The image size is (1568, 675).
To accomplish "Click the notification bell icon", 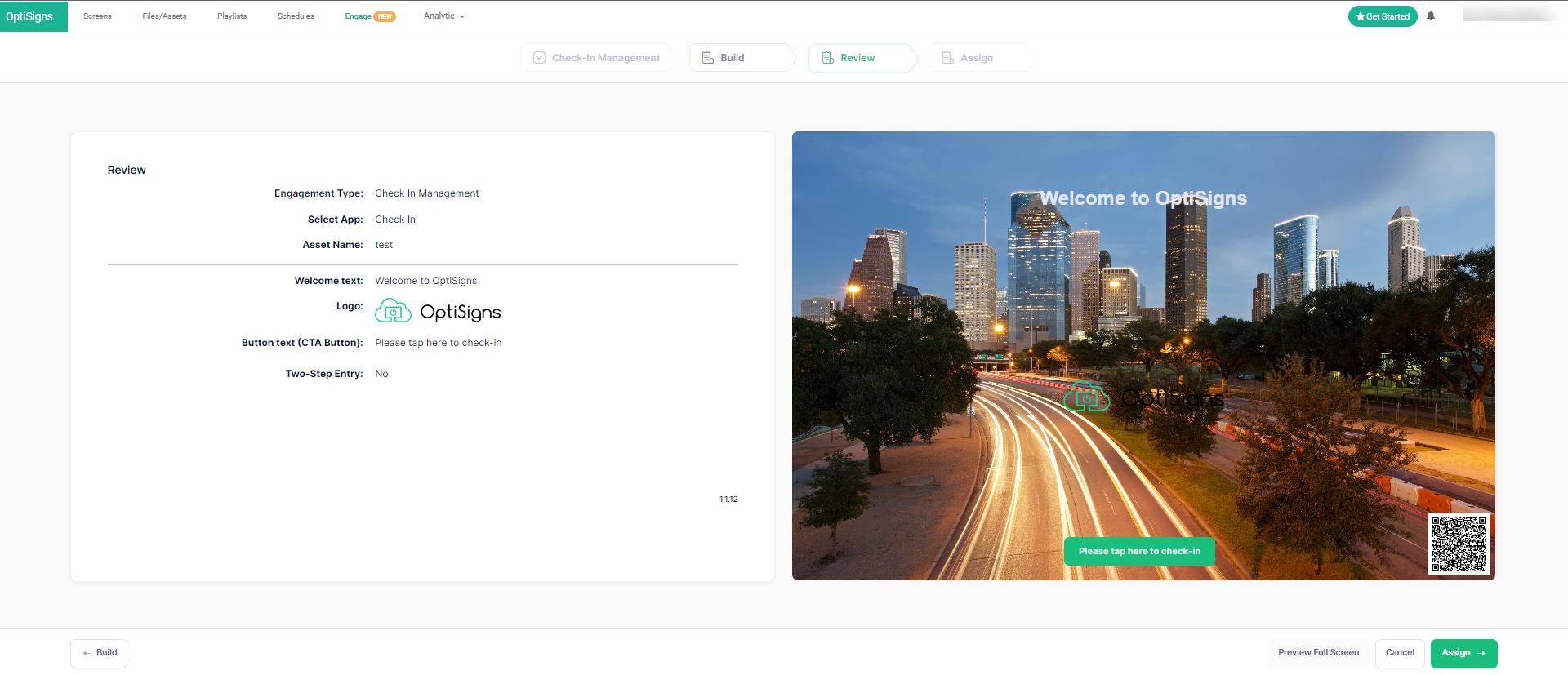I will pos(1431,16).
